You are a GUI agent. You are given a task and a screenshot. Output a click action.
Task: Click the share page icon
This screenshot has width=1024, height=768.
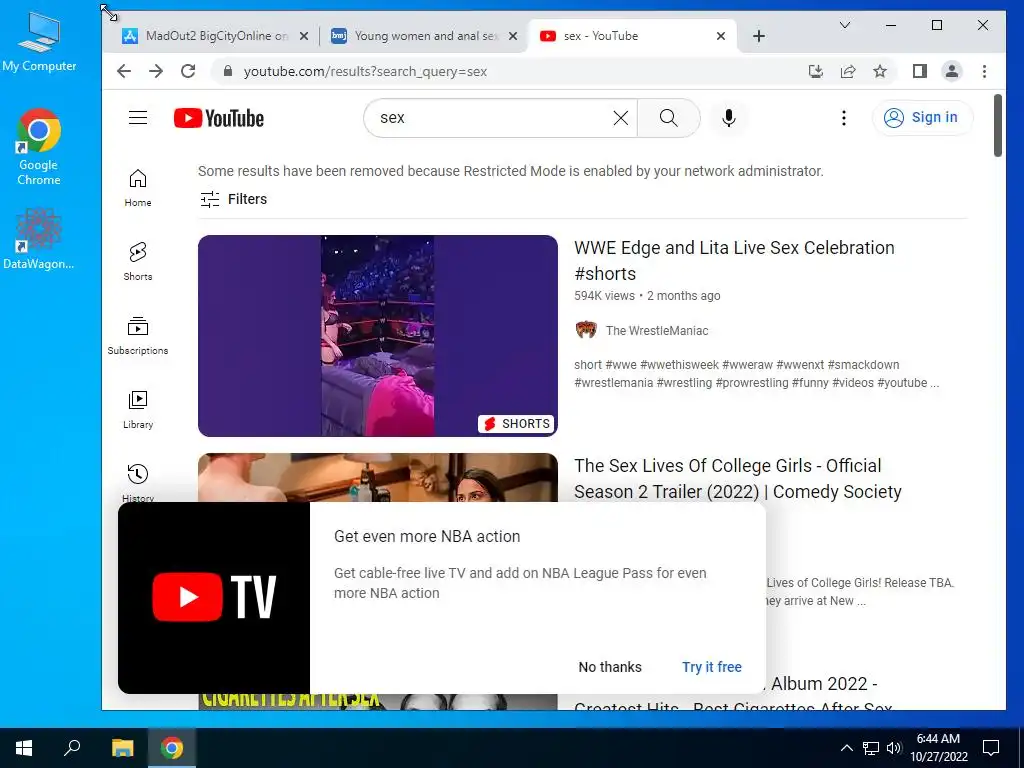coord(848,71)
